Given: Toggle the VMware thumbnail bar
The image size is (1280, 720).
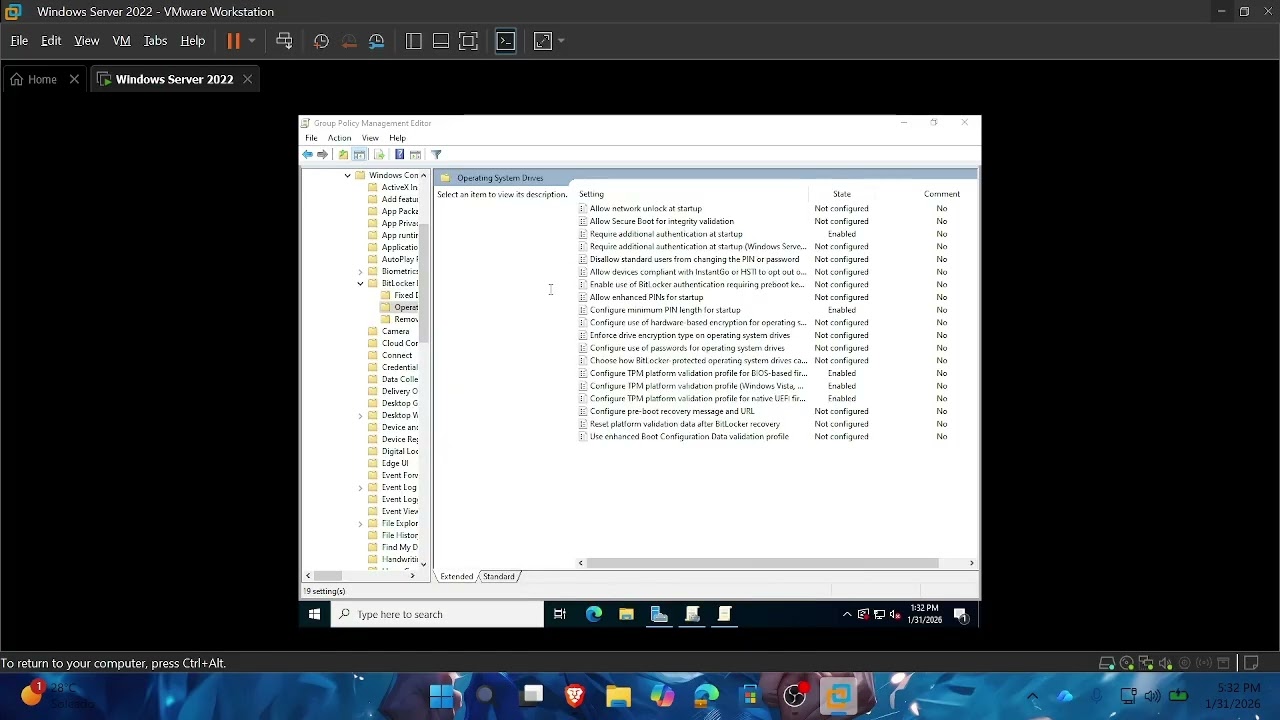Looking at the screenshot, I should point(441,41).
